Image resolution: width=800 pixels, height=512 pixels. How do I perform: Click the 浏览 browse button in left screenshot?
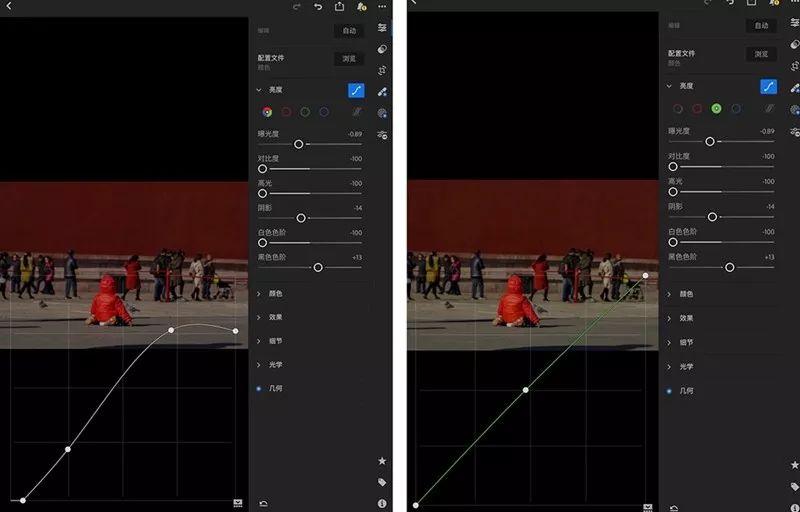pos(349,59)
